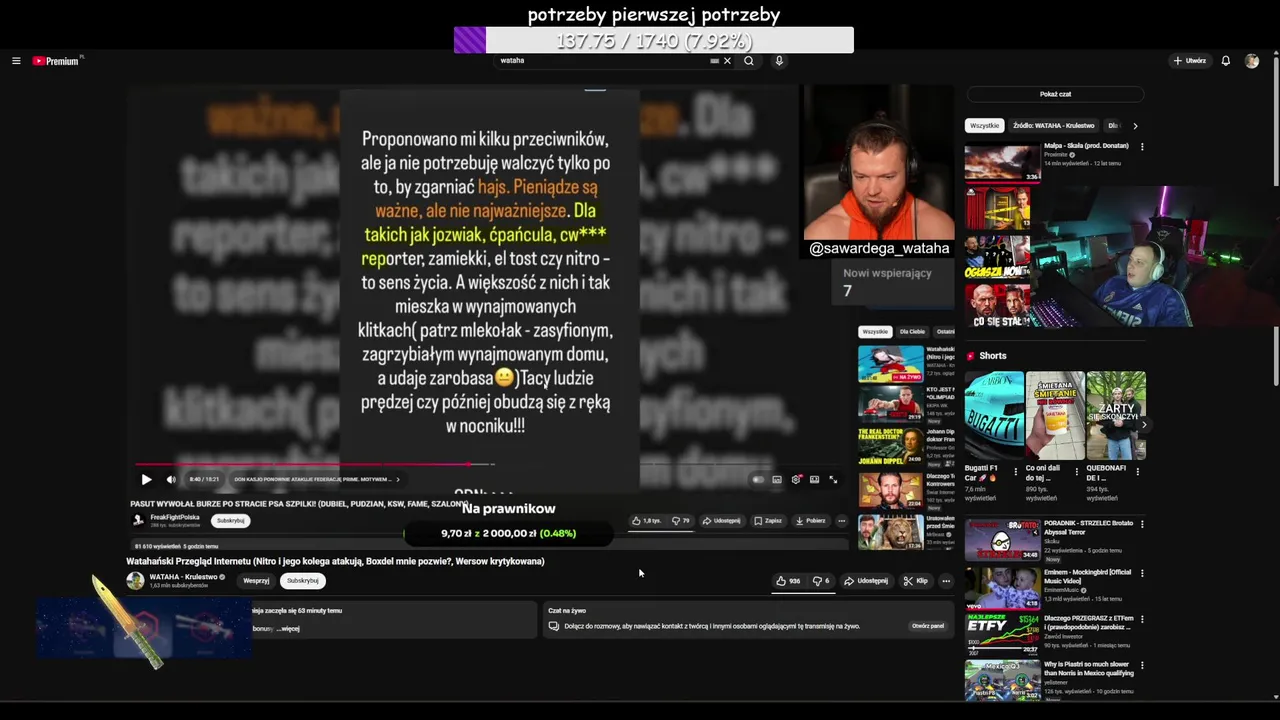Show more chips with right arrow
Image resolution: width=1280 pixels, height=720 pixels.
[x=1135, y=126]
